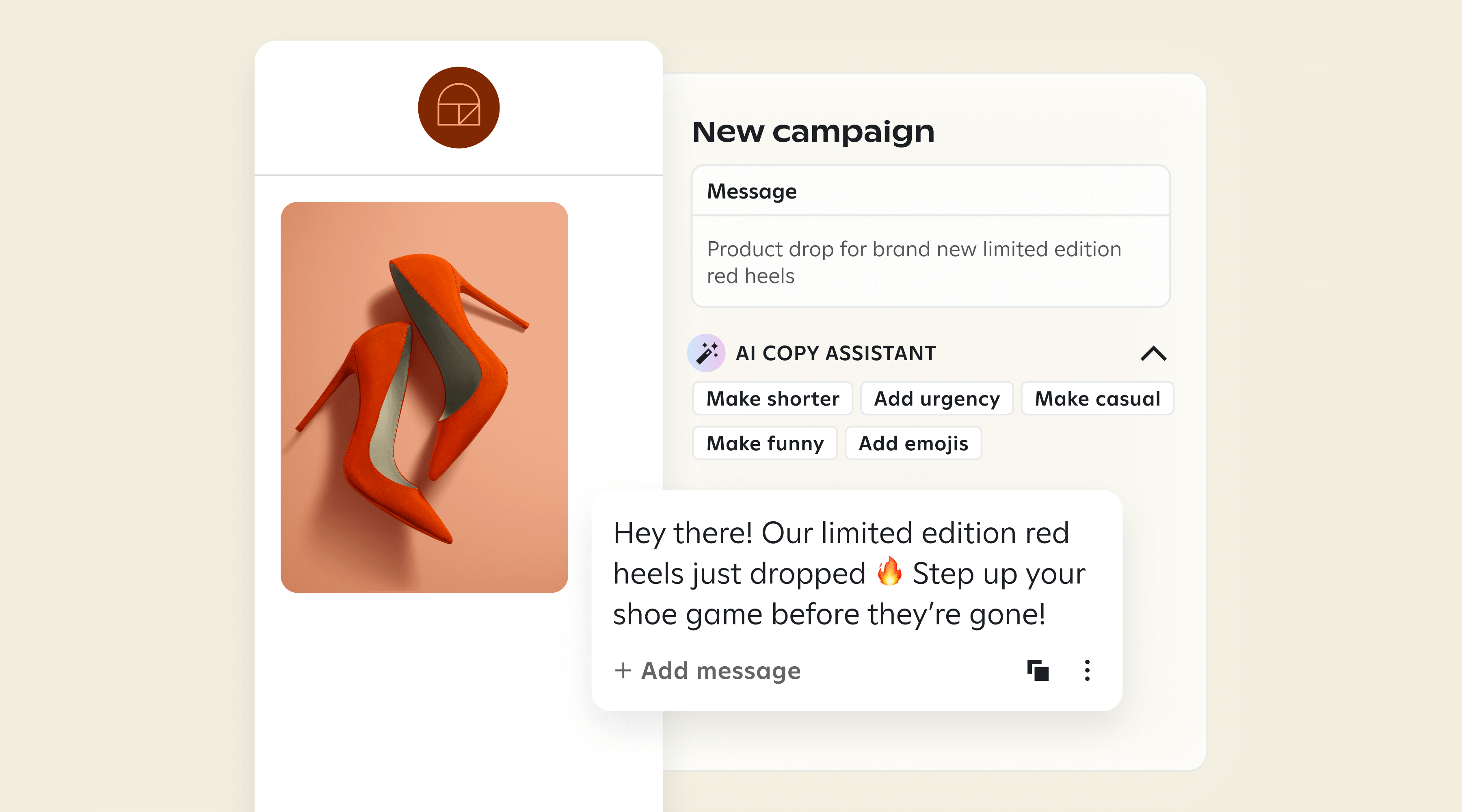Click the plus icon beside Add message

[623, 670]
